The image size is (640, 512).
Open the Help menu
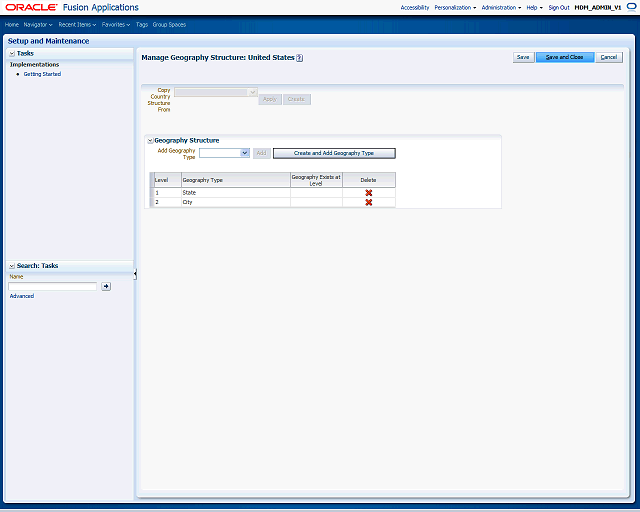tap(534, 7)
